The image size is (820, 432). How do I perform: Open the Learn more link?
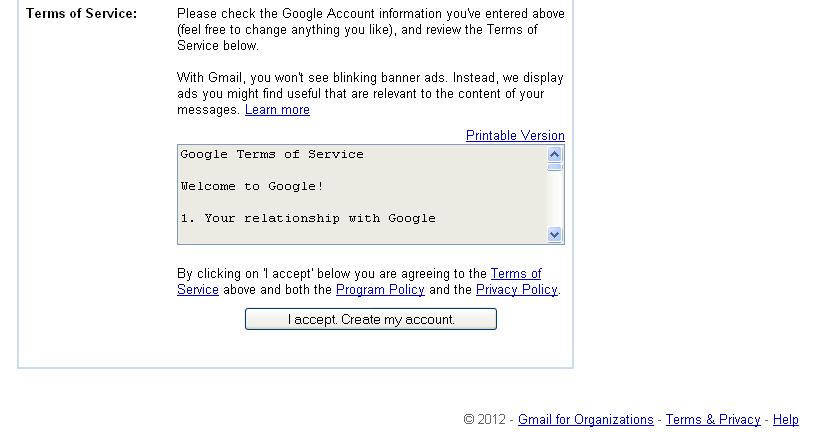[277, 110]
